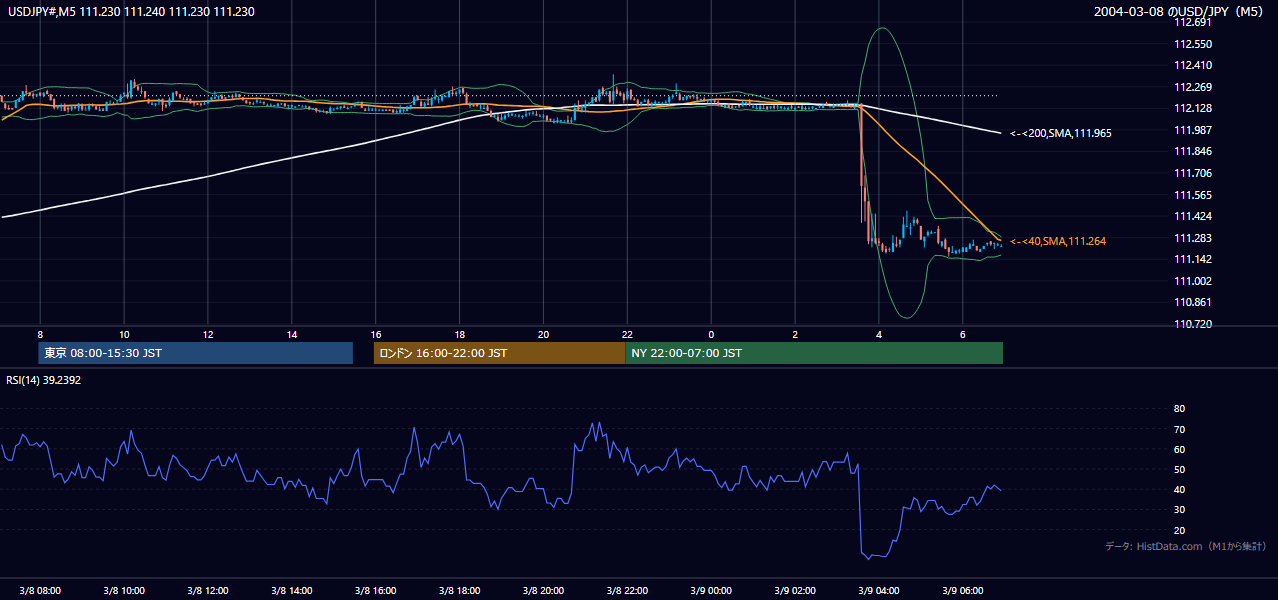Click price axis value 112.410
The width and height of the screenshot is (1278, 600).
click(1192, 65)
